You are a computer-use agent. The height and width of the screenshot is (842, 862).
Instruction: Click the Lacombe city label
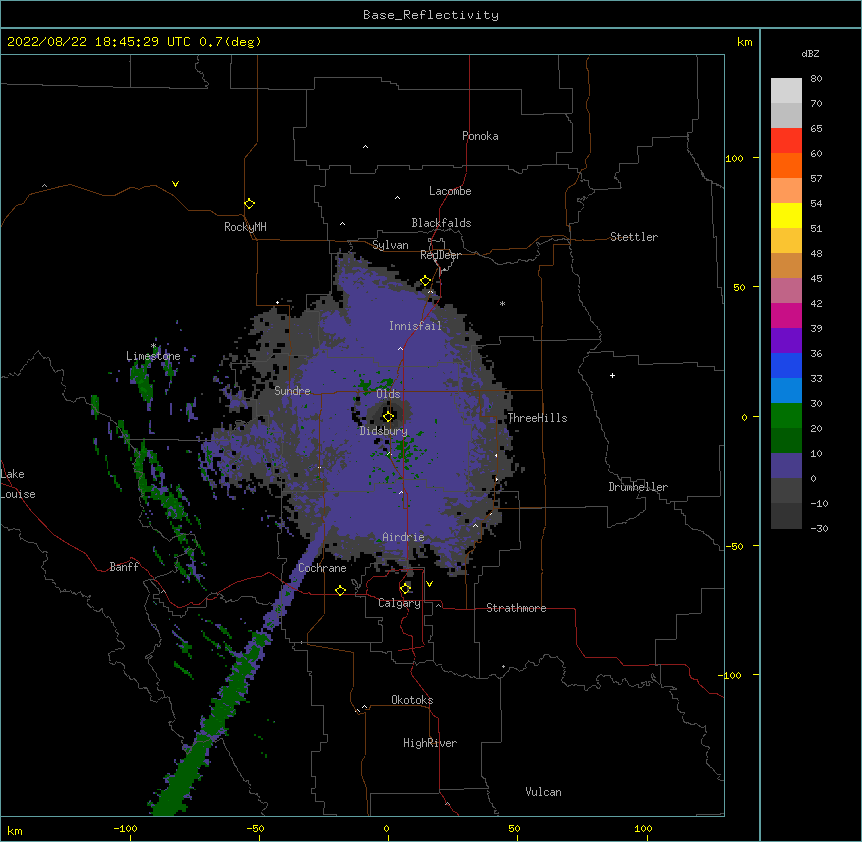coord(450,191)
